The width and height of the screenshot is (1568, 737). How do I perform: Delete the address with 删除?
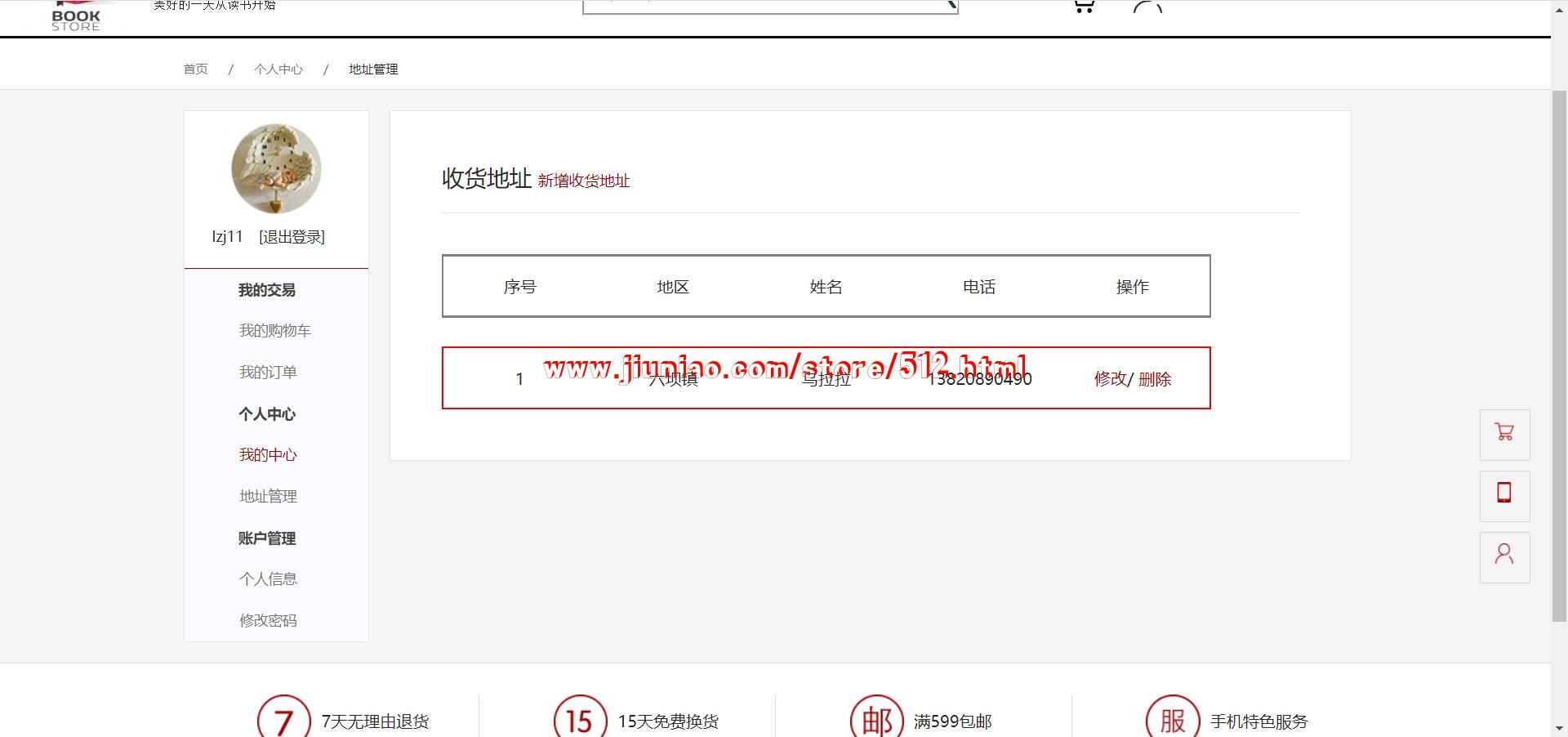(x=1155, y=379)
